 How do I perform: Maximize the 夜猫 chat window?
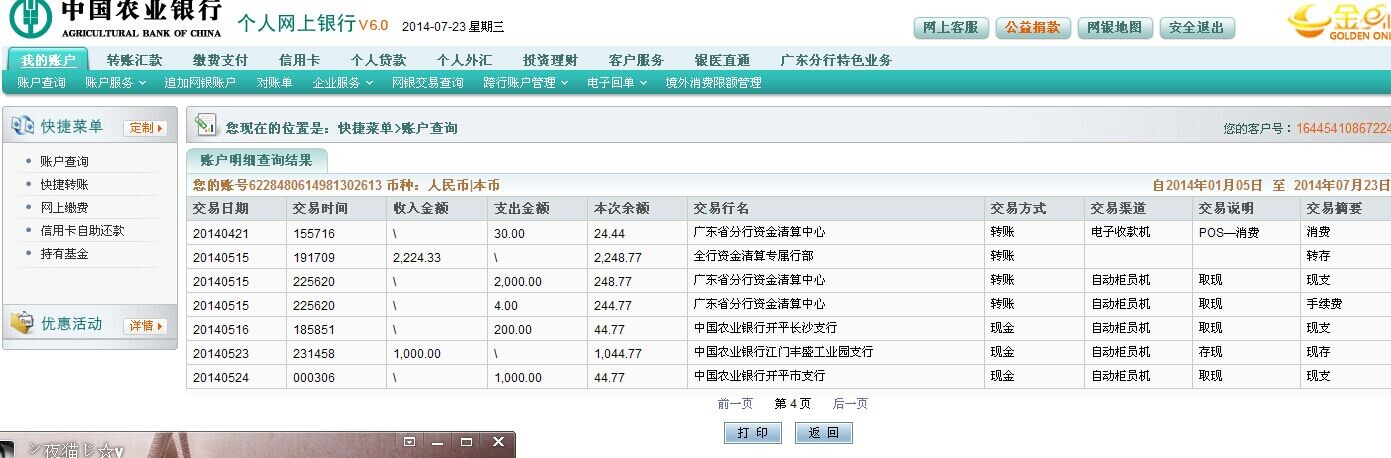point(466,441)
